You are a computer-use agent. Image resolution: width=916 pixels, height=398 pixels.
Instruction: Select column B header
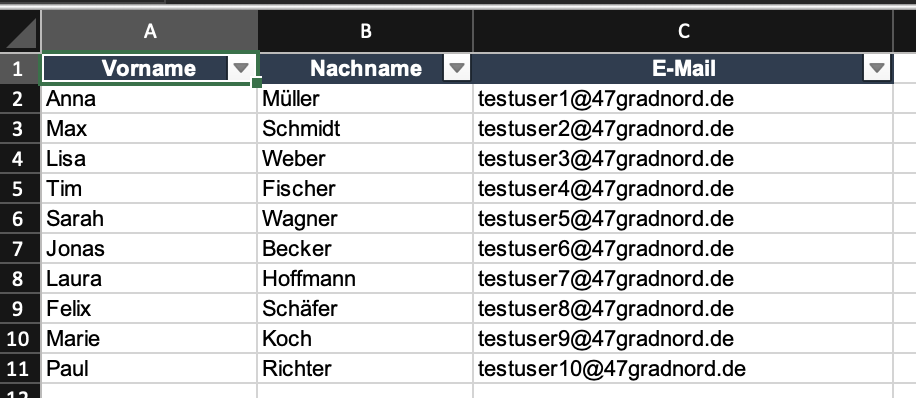[365, 31]
